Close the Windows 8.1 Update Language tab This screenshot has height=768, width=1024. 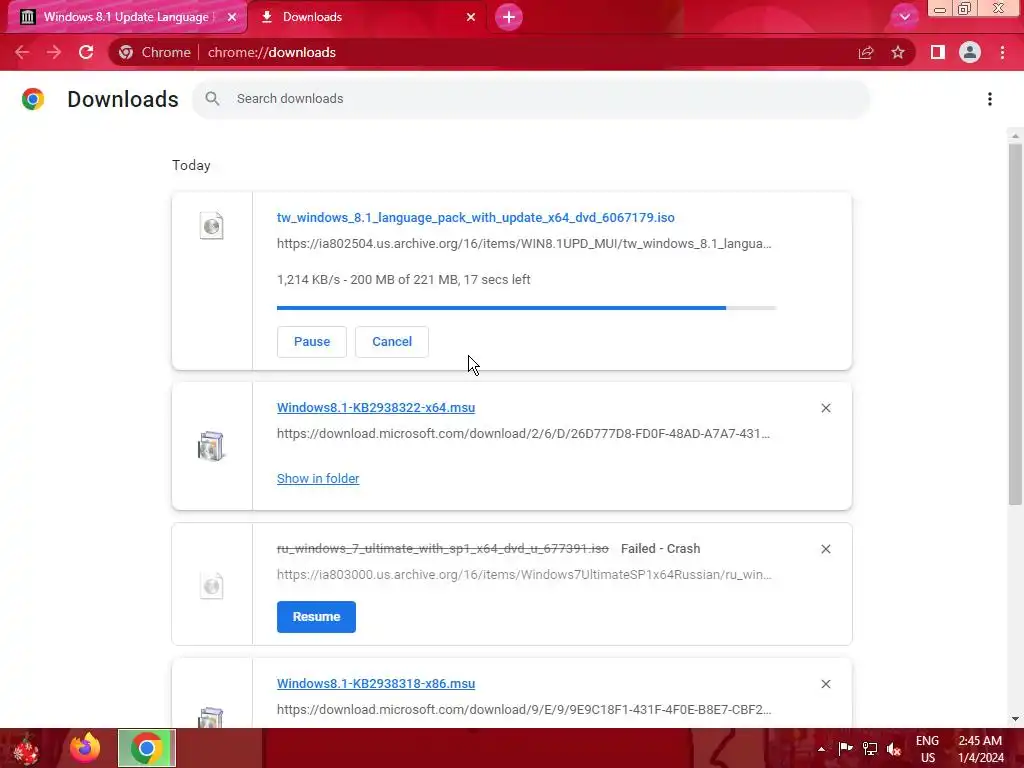click(232, 17)
